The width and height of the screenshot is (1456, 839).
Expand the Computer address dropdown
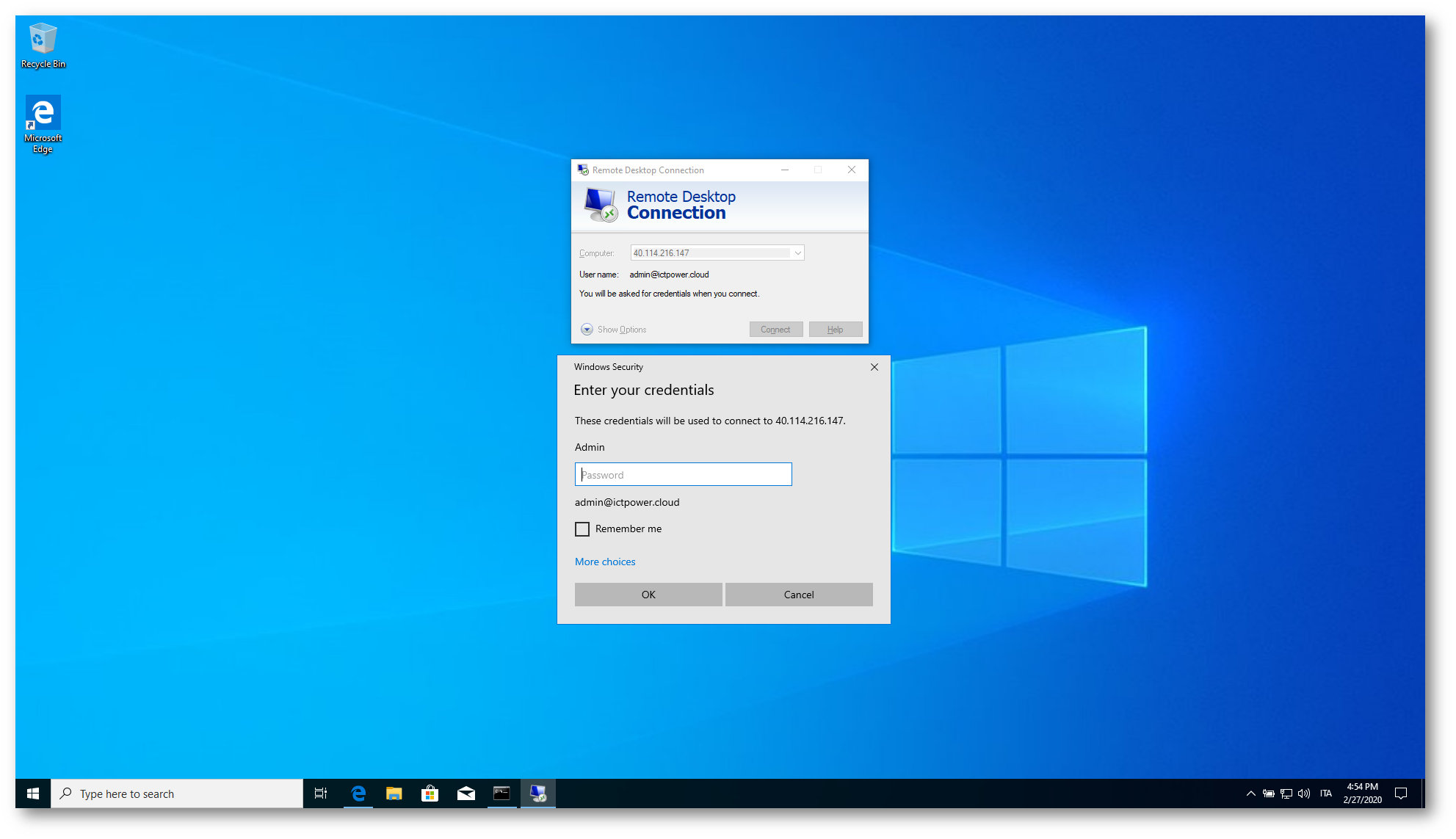(797, 253)
